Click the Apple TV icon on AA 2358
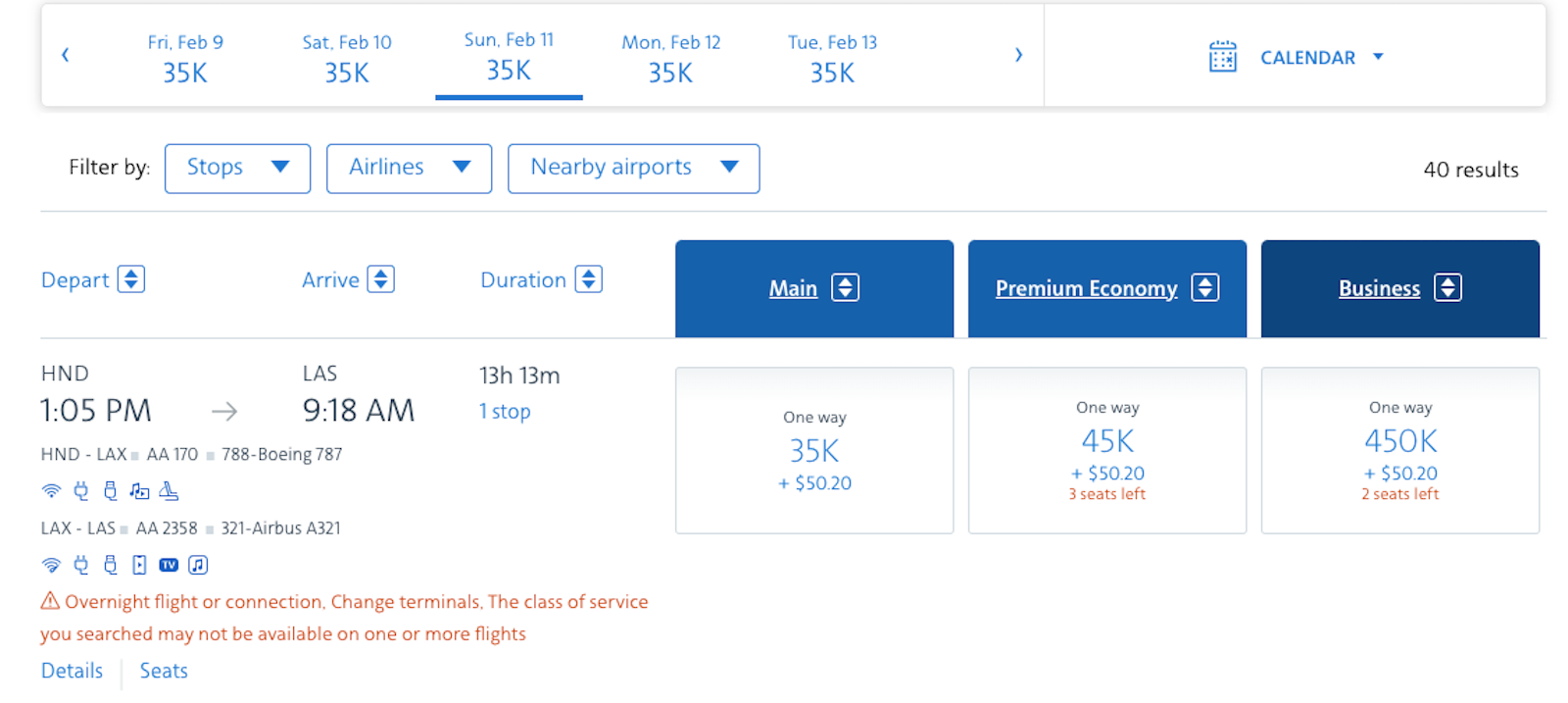The width and height of the screenshot is (1568, 703). pyautogui.click(x=169, y=565)
